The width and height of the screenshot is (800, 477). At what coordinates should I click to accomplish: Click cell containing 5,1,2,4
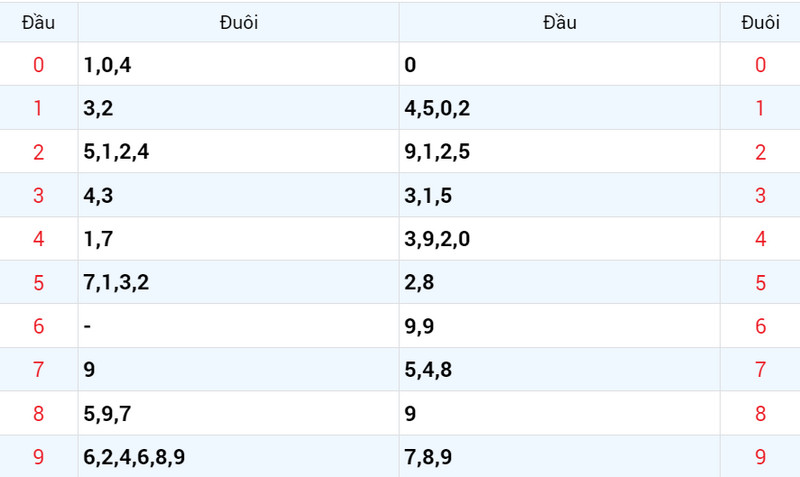click(239, 152)
